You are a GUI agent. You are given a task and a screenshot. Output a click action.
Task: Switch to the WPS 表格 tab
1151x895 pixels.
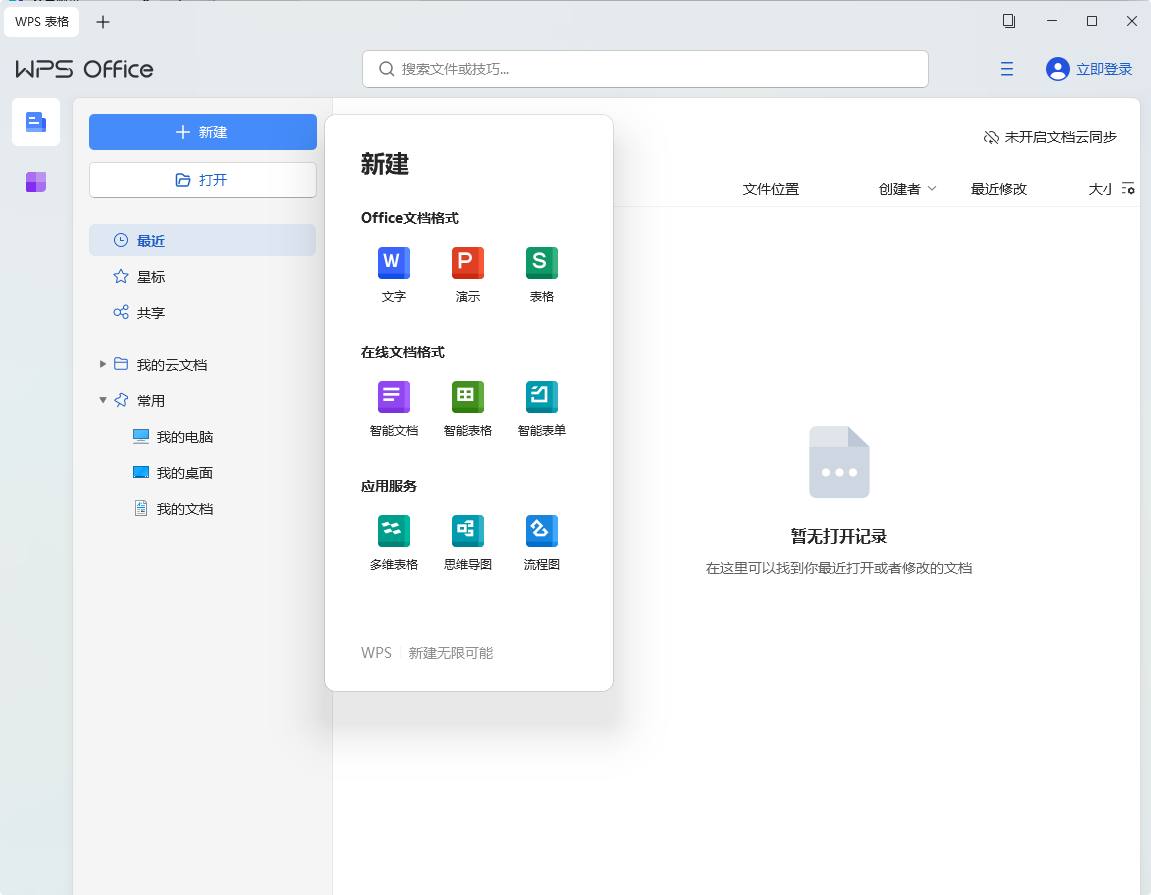coord(42,22)
